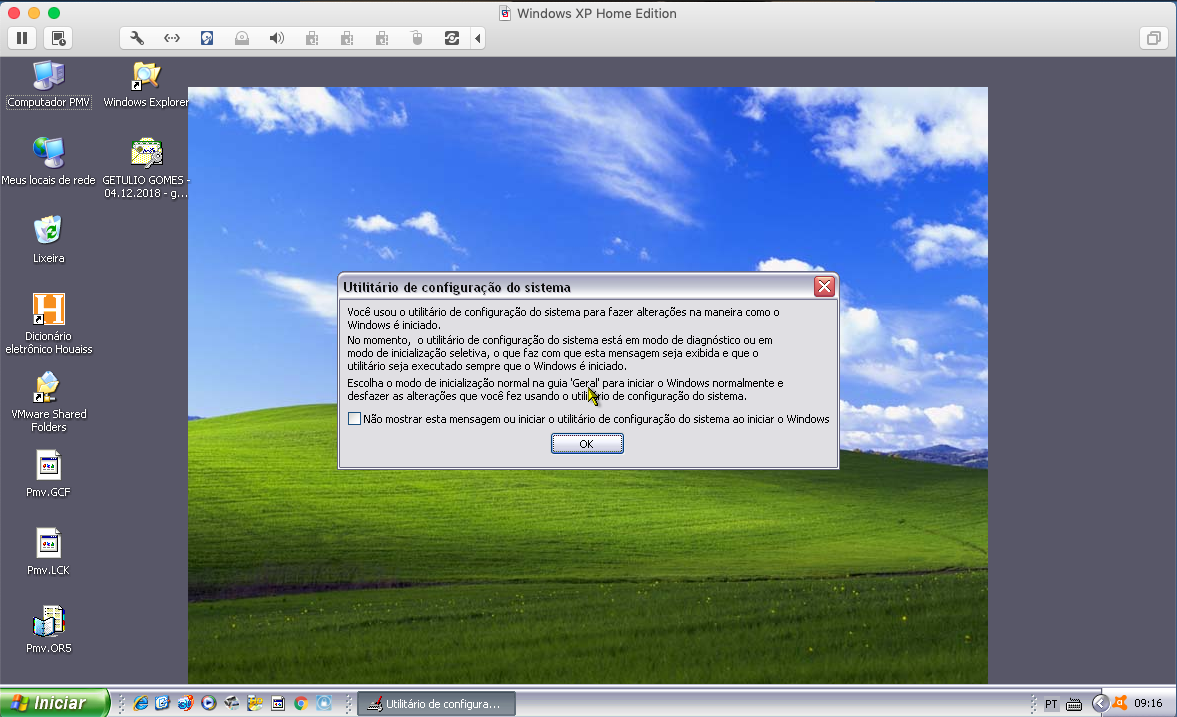This screenshot has height=717, width=1177.
Task: Launch Internet Explorer from quick launch
Action: [140, 703]
